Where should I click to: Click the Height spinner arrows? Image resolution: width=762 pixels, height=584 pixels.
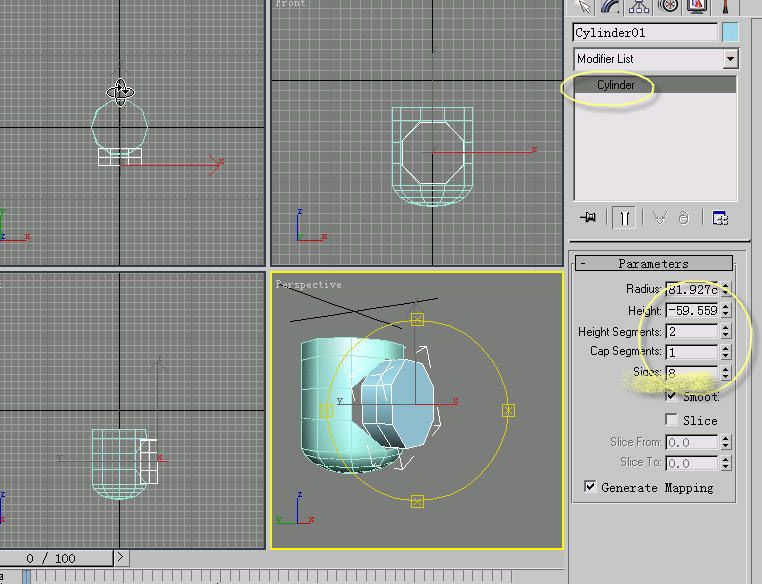[726, 310]
